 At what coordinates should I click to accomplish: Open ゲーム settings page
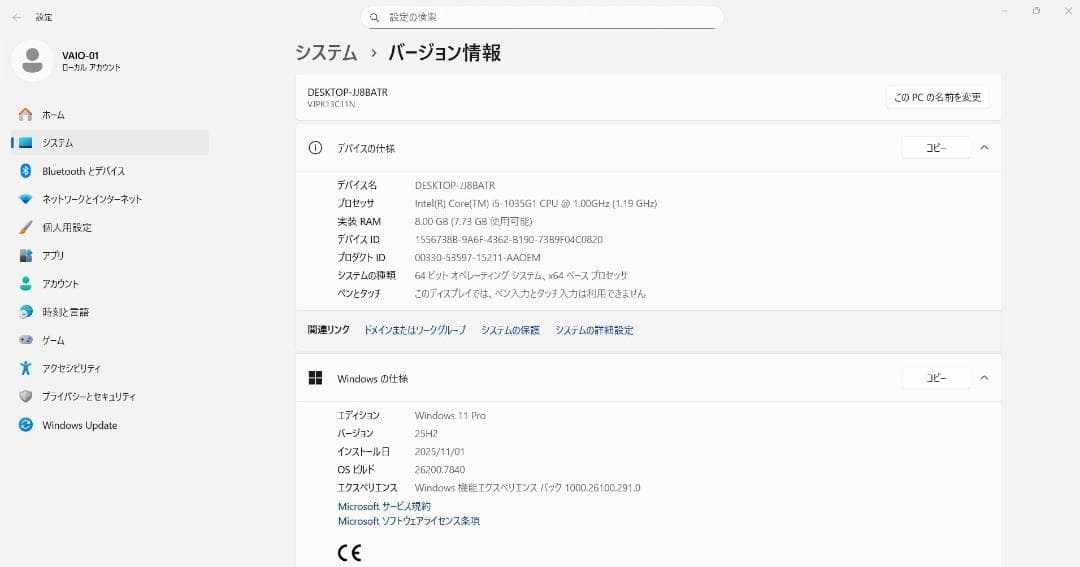pyautogui.click(x=110, y=340)
